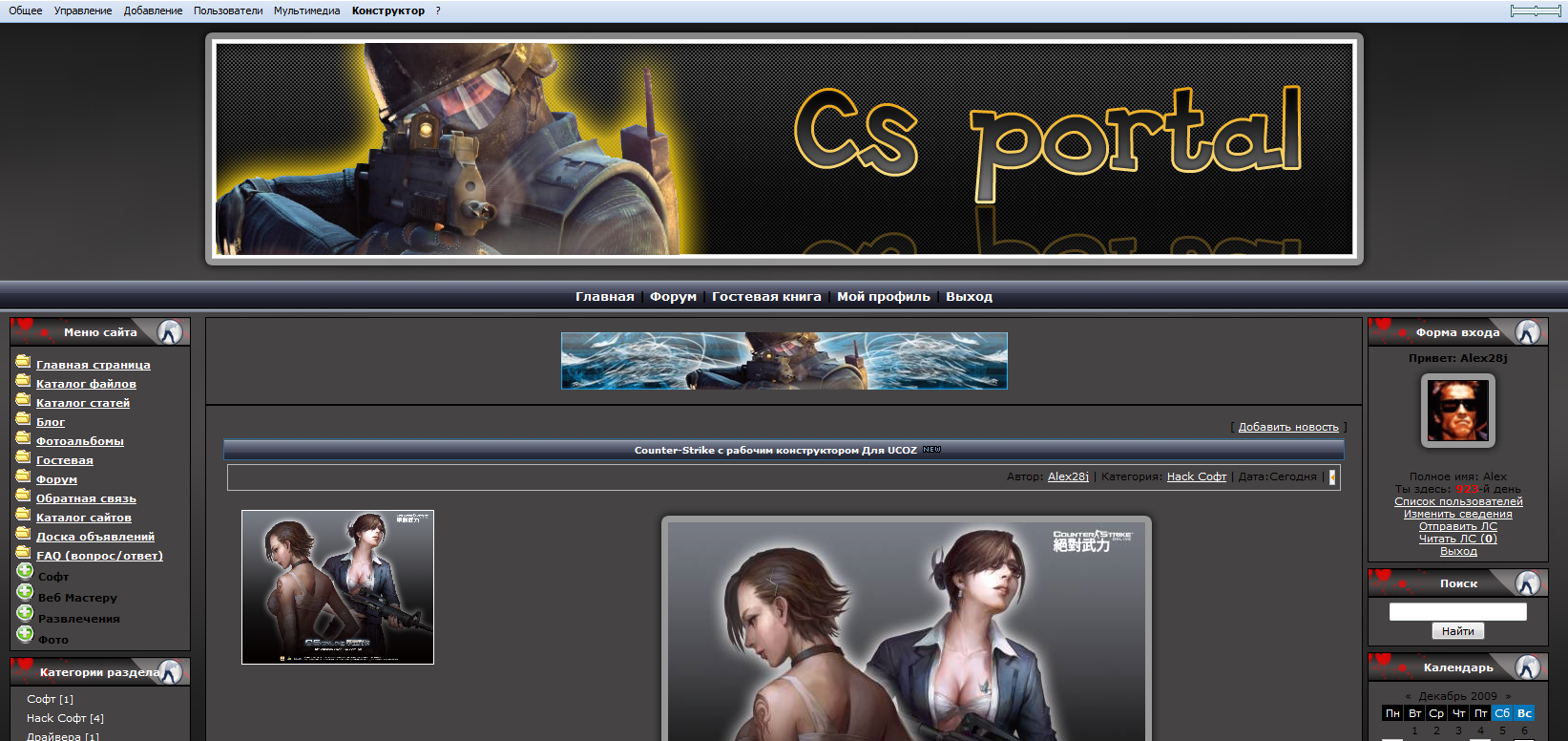Viewport: 1568px width, 741px height.
Task: Click the Terminator user avatar
Action: [1458, 411]
